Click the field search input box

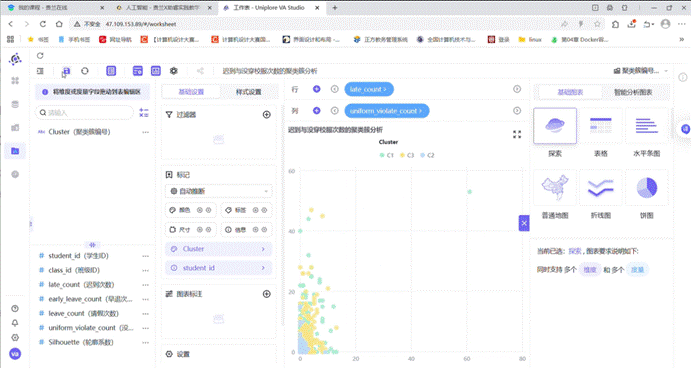[x=84, y=113]
